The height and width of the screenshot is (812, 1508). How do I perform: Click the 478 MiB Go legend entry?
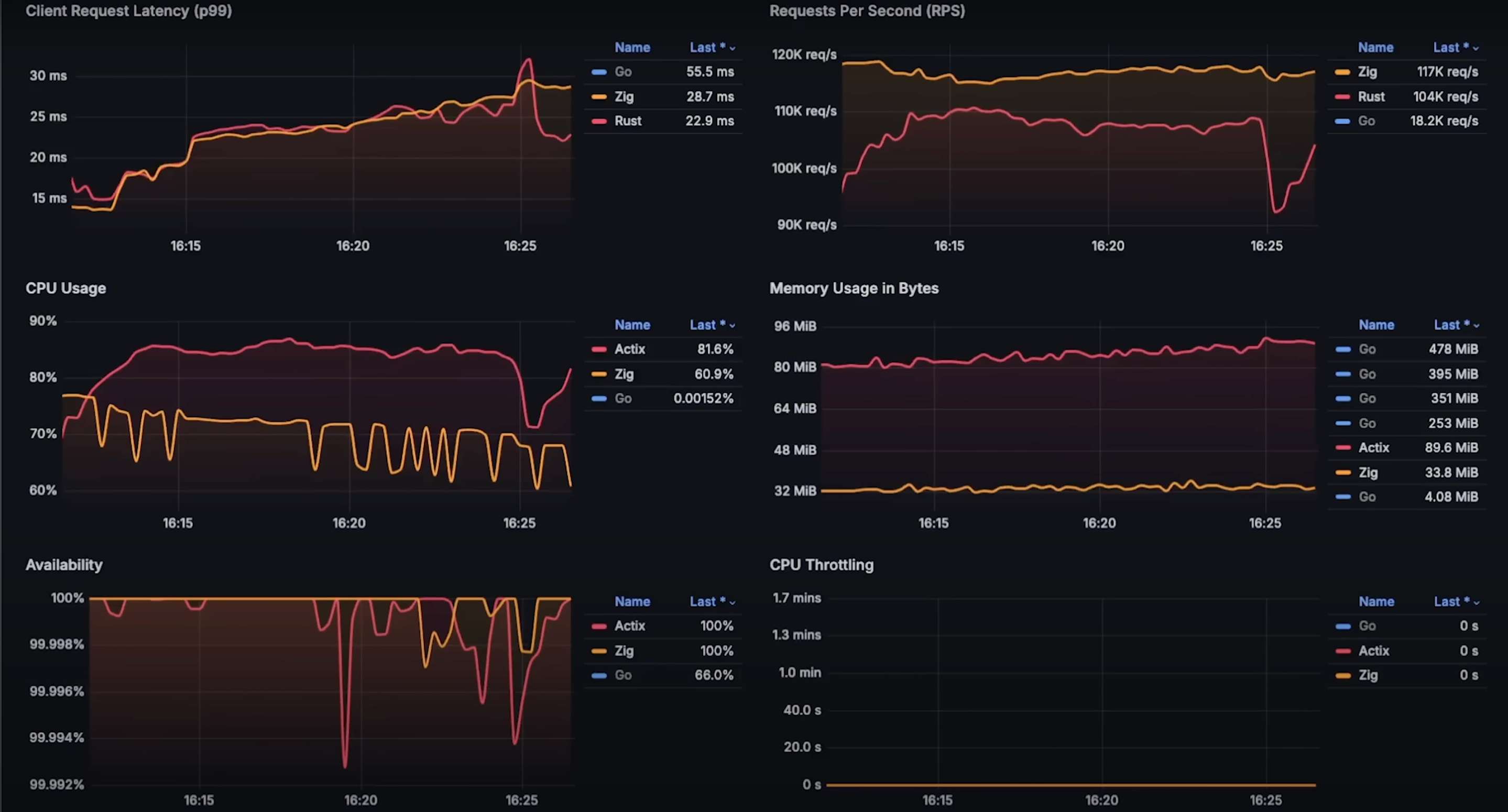point(1367,349)
